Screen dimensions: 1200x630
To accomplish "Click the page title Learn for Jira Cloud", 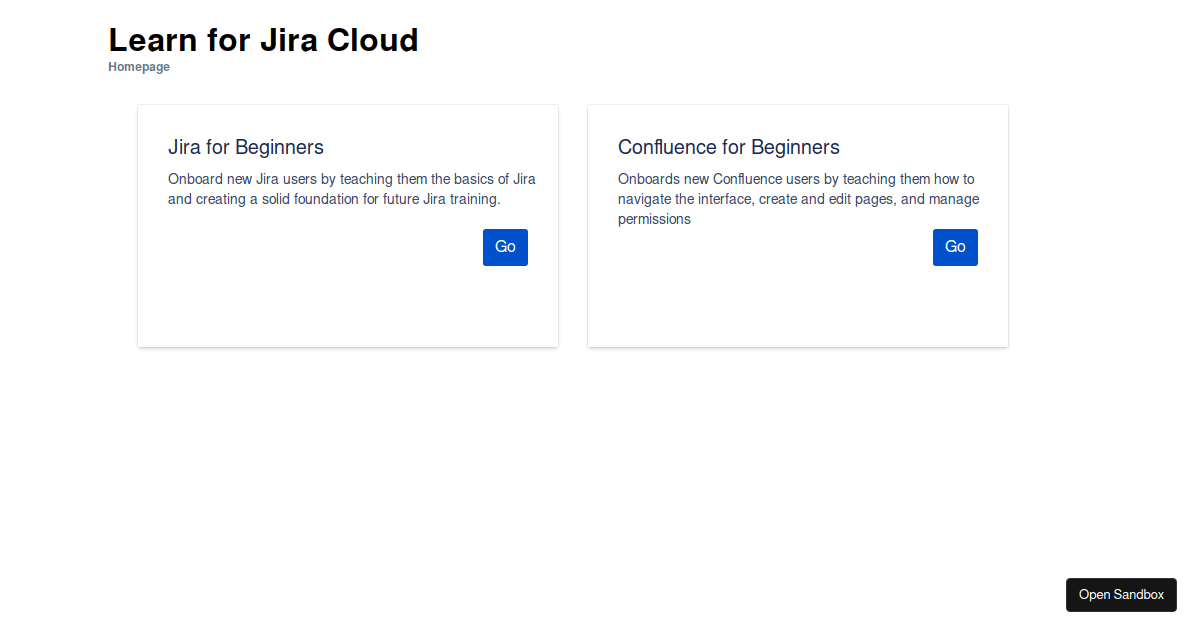I will pos(263,40).
